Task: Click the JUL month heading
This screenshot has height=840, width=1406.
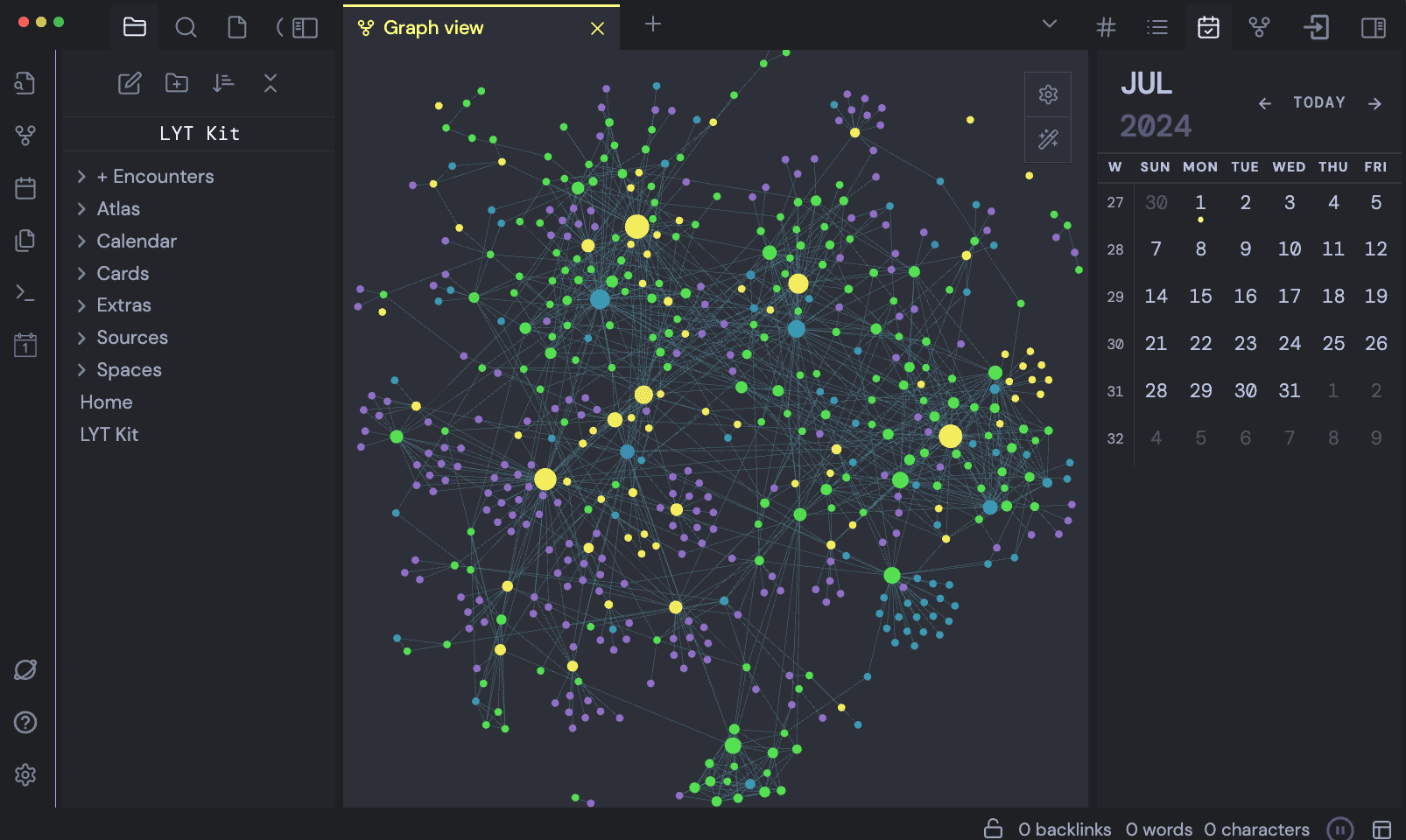Action: click(x=1146, y=84)
